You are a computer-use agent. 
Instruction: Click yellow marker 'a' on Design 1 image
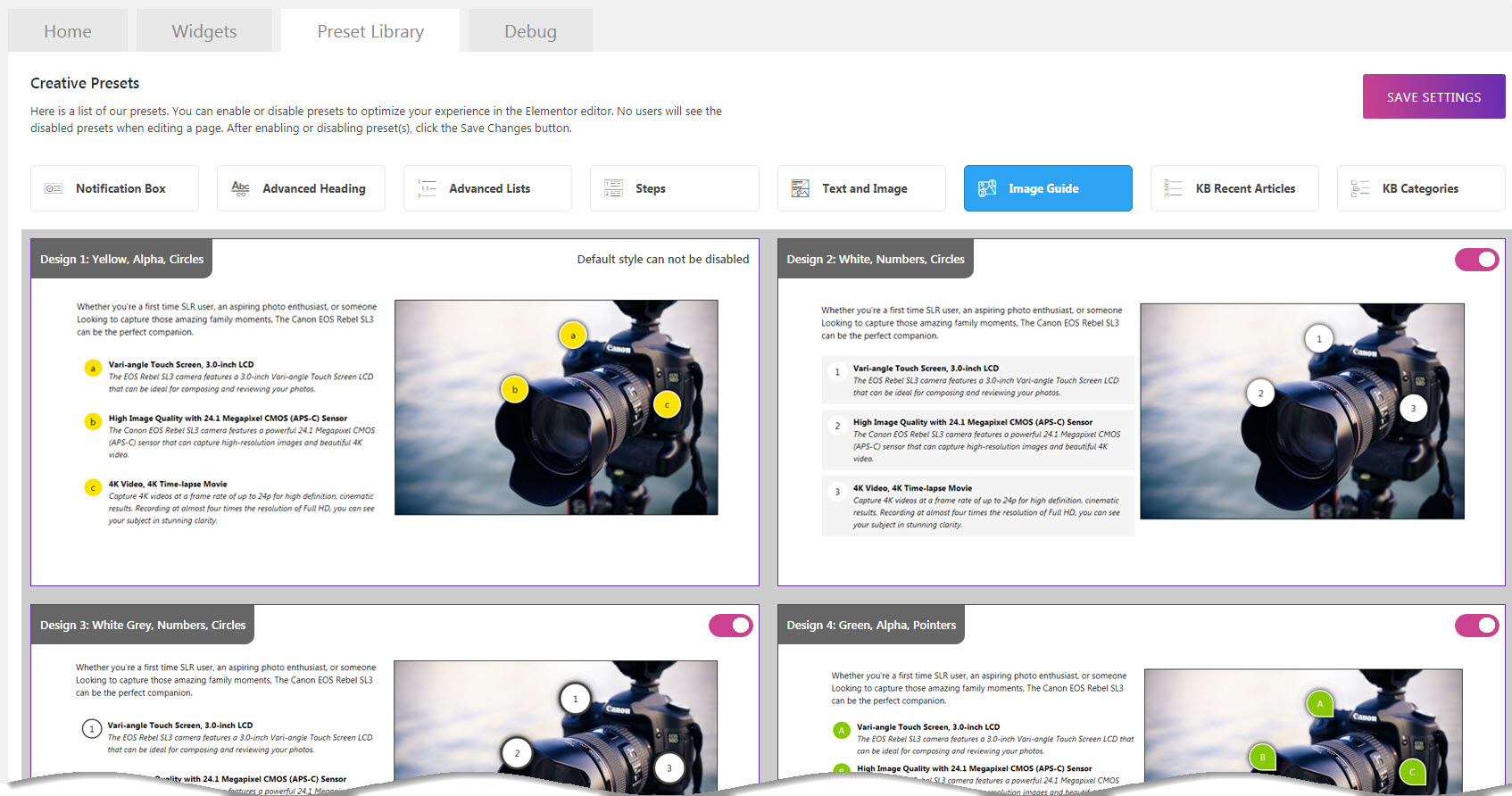tap(573, 336)
